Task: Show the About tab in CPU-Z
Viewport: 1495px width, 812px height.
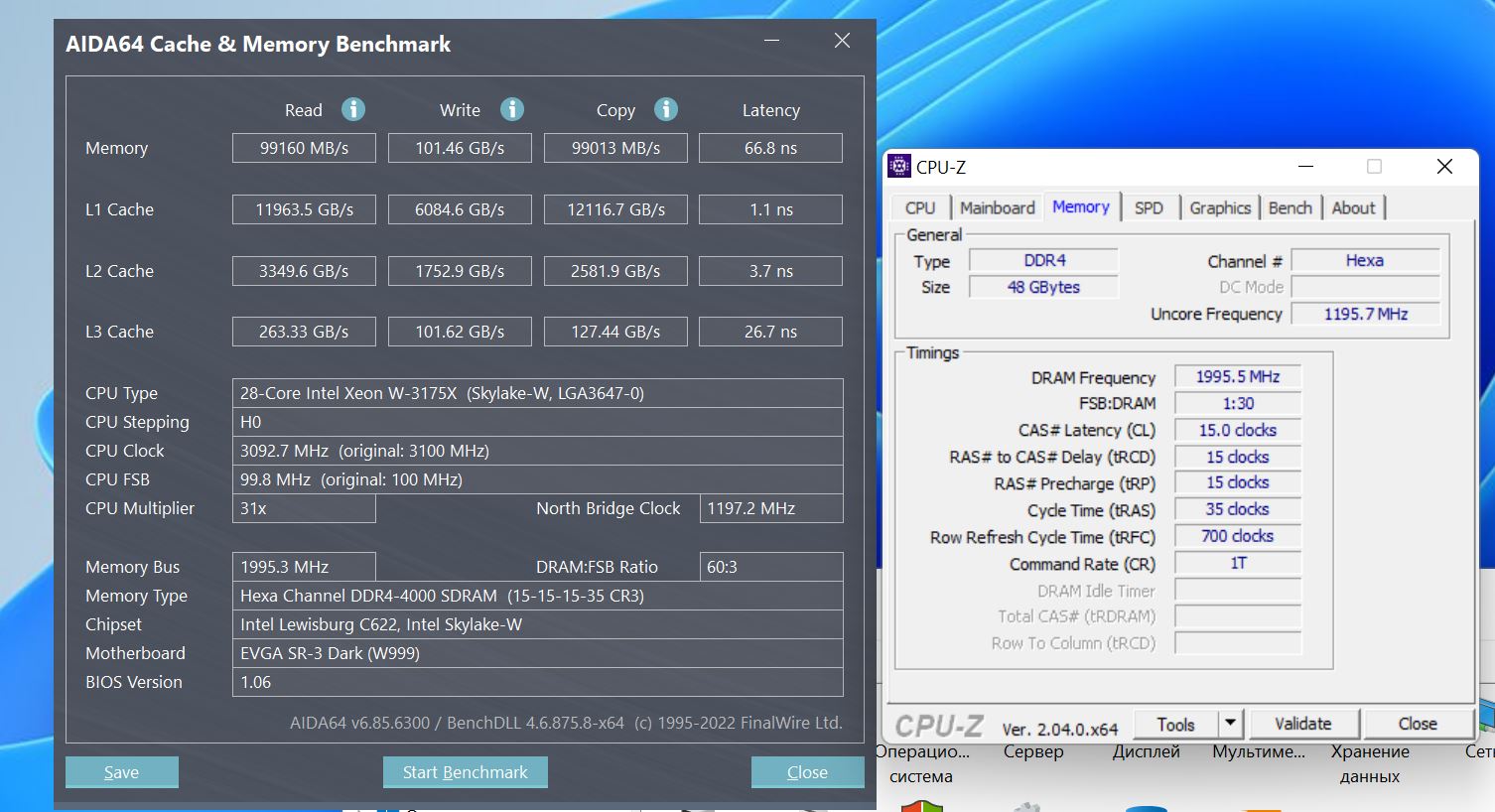Action: [1354, 207]
